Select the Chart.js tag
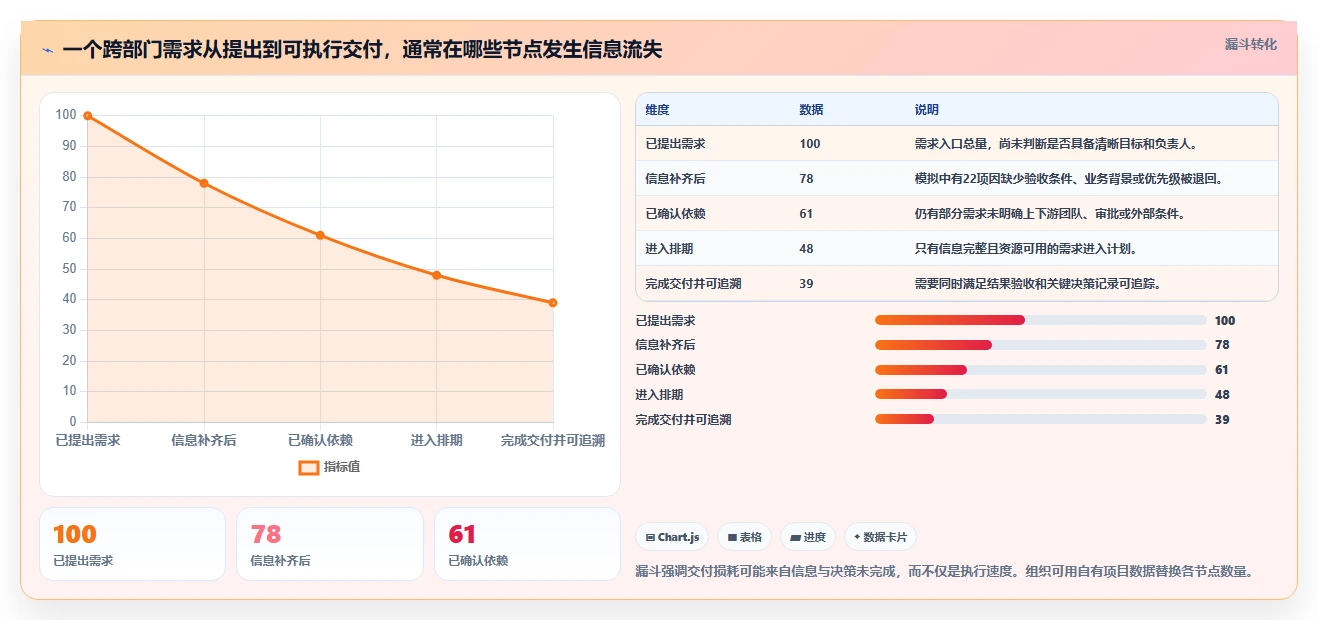This screenshot has height=620, width=1318. pos(671,537)
